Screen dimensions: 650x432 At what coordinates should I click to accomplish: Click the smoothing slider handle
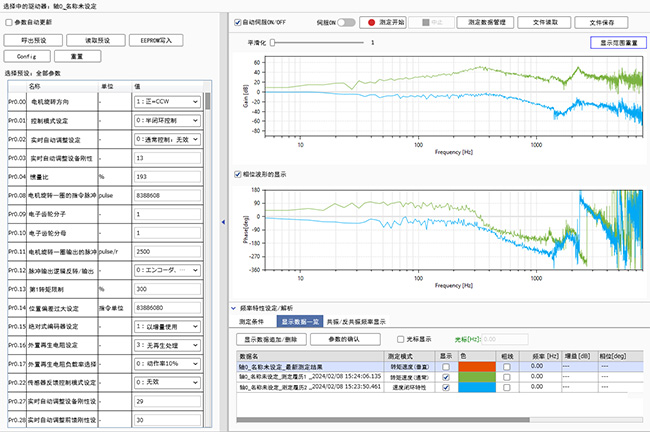(274, 43)
